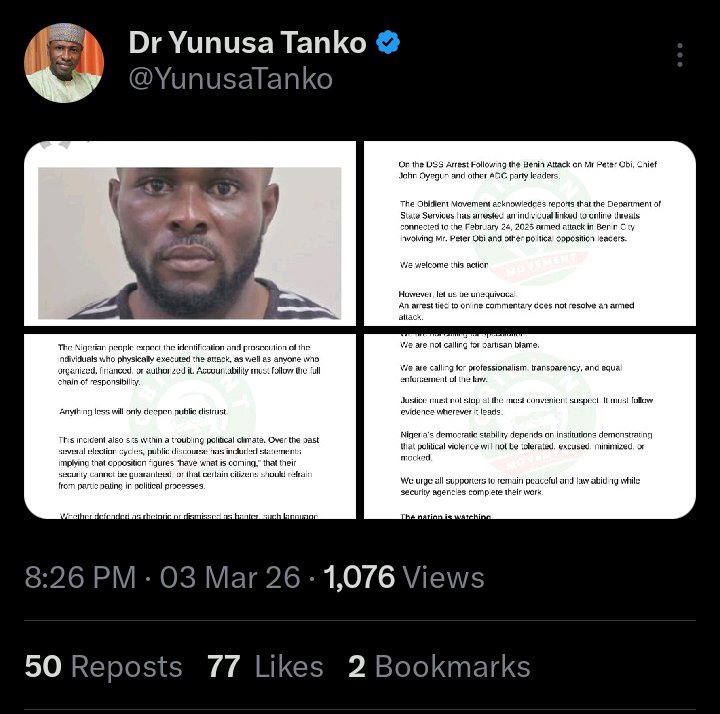Open the image mentioning 'partisan blame'
The image size is (720, 714).
coord(530,427)
